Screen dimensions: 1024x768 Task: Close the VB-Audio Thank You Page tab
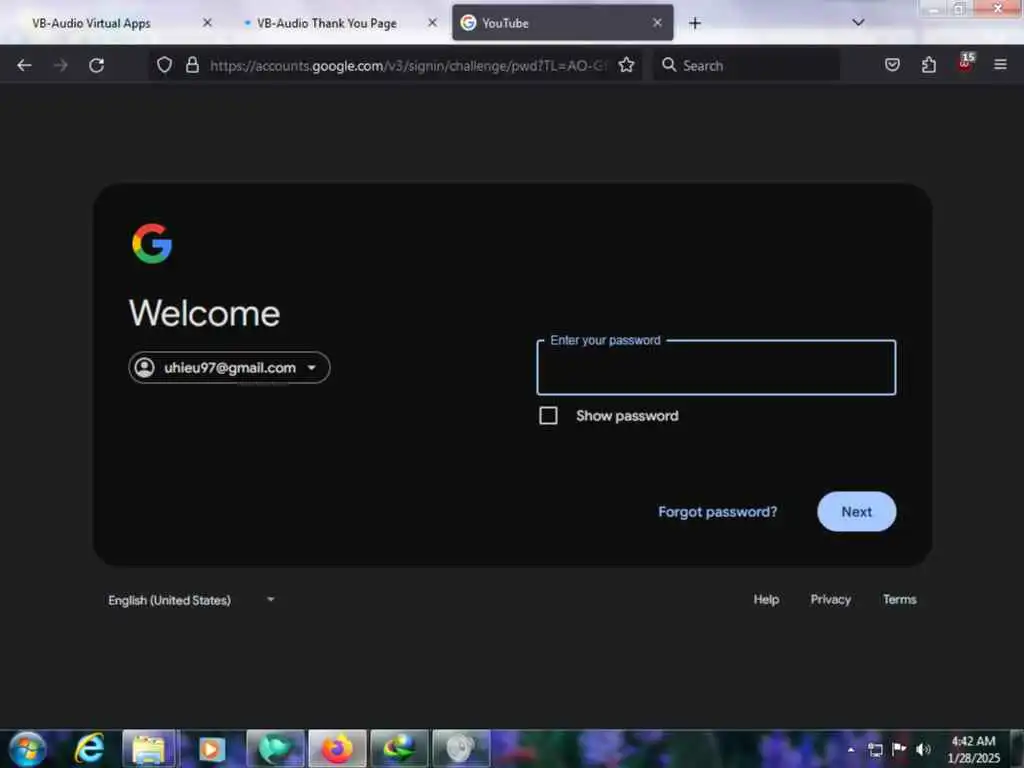coord(432,23)
